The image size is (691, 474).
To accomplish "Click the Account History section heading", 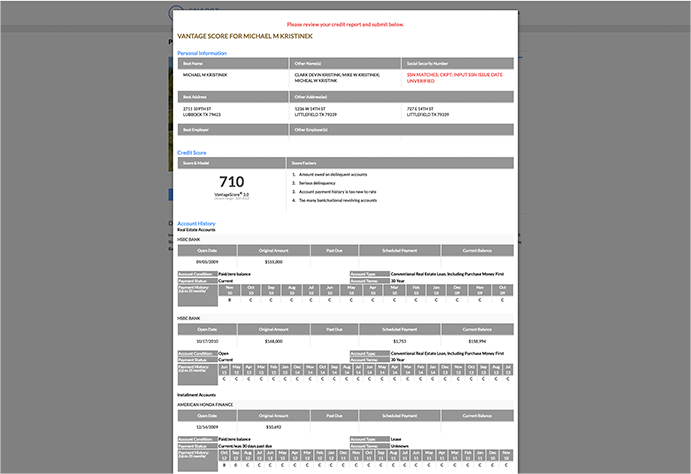I will 196,224.
